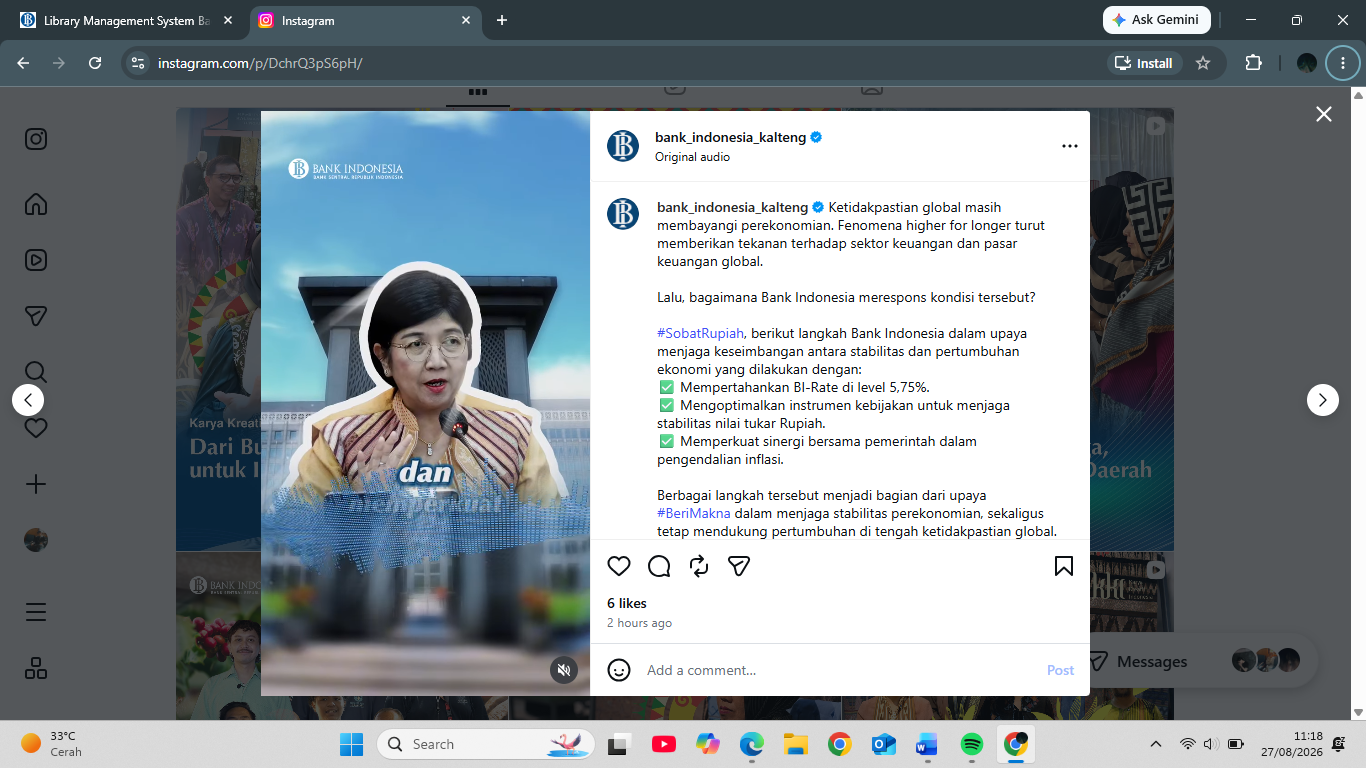
Task: Open the #SobatRupiah hashtag link
Action: click(701, 333)
